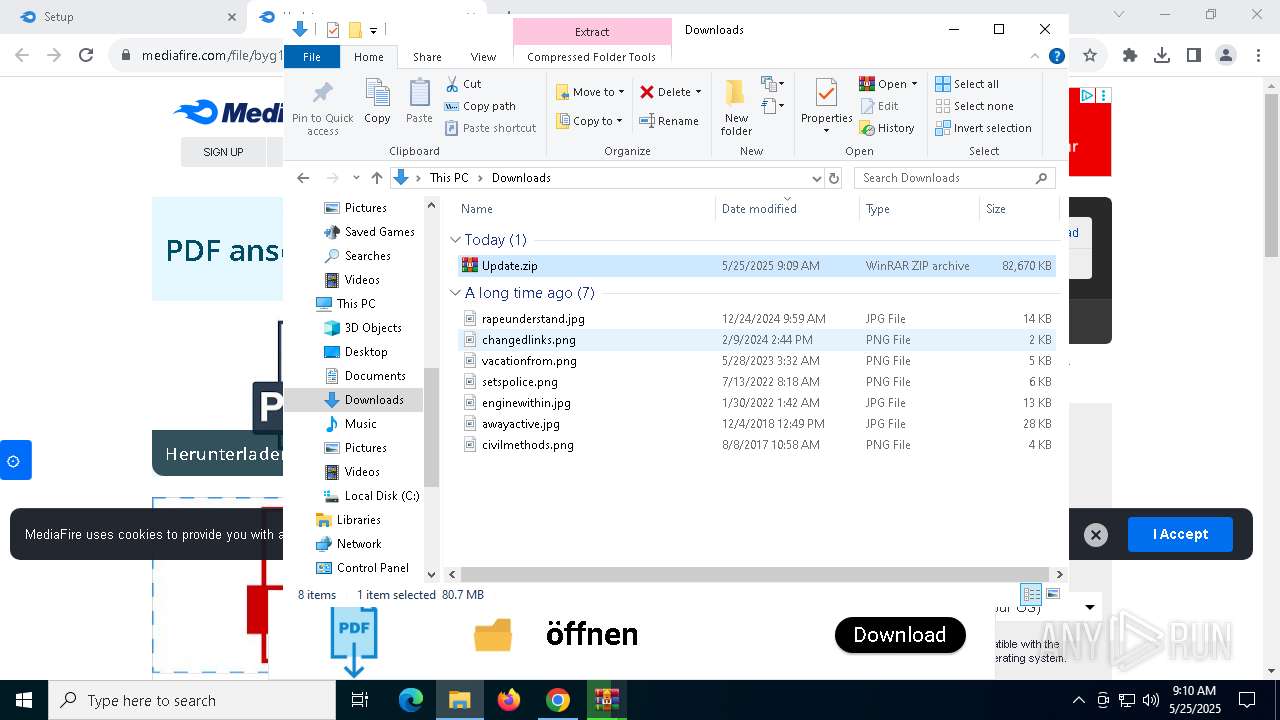Screen dimensions: 1280x720
Task: Open the Move to dropdown
Action: (590, 92)
